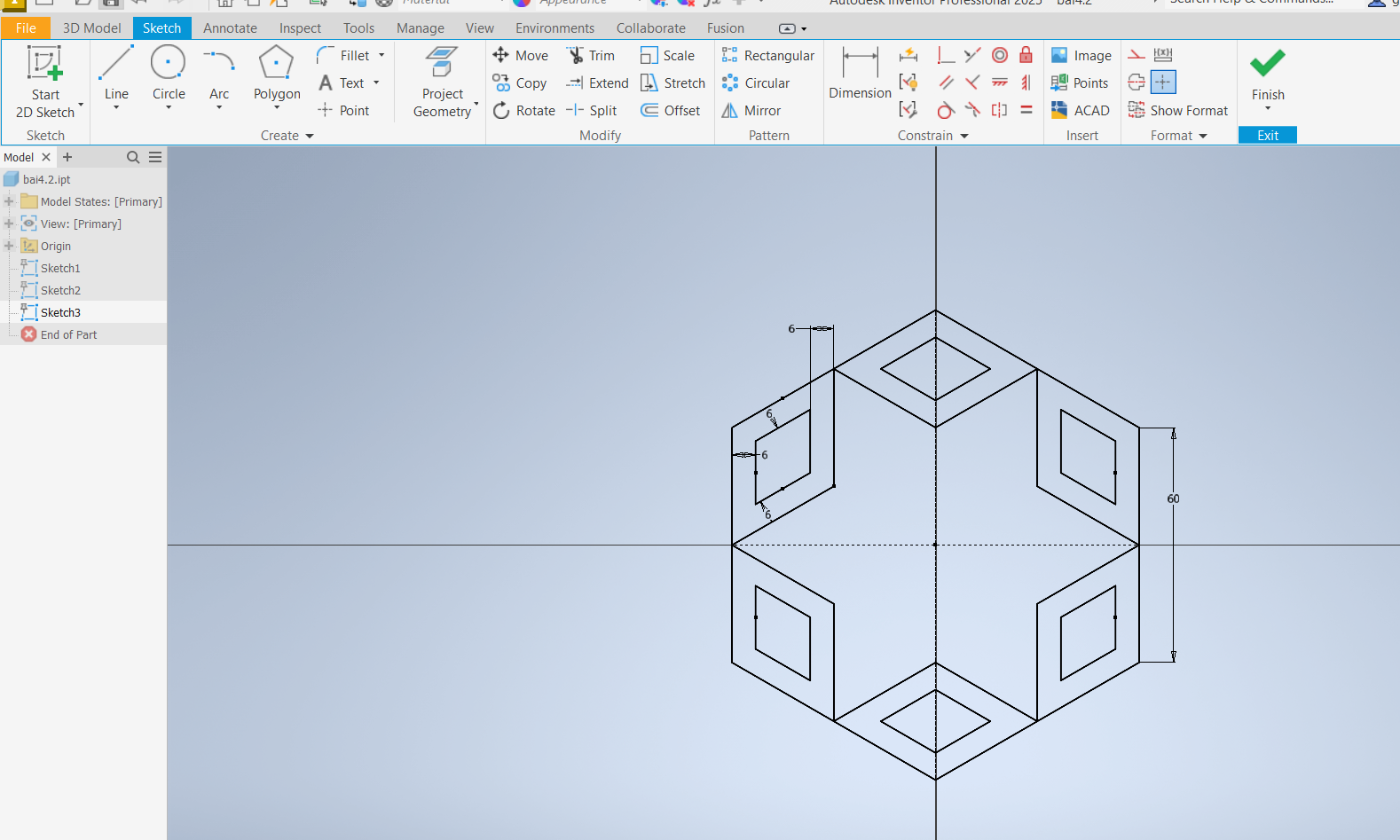
Task: Click the Trim tool in Modify
Action: 591,55
